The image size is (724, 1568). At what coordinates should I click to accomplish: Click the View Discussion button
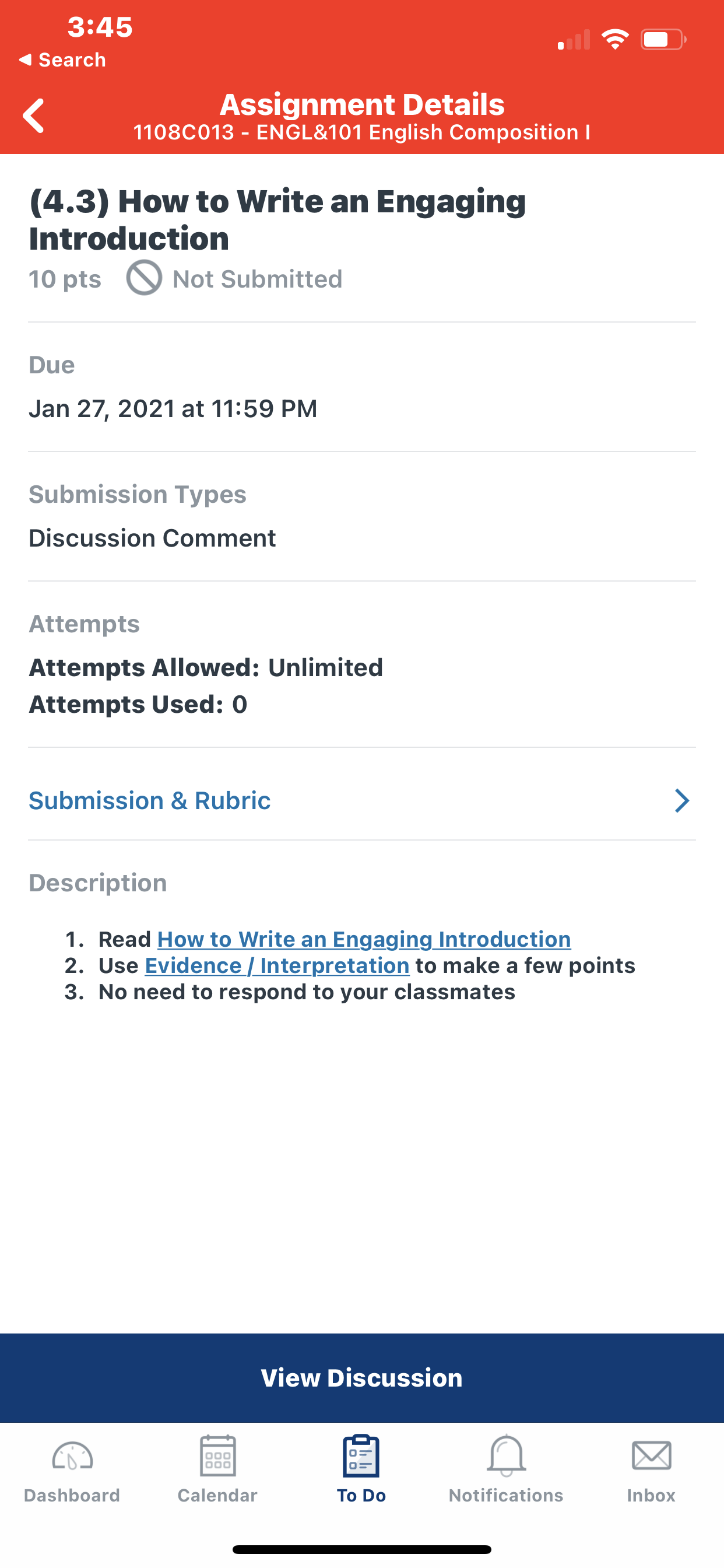point(362,1377)
